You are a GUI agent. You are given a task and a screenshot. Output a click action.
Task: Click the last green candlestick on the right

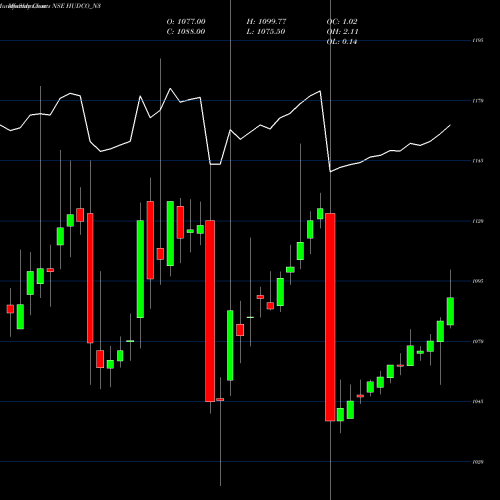(x=450, y=311)
